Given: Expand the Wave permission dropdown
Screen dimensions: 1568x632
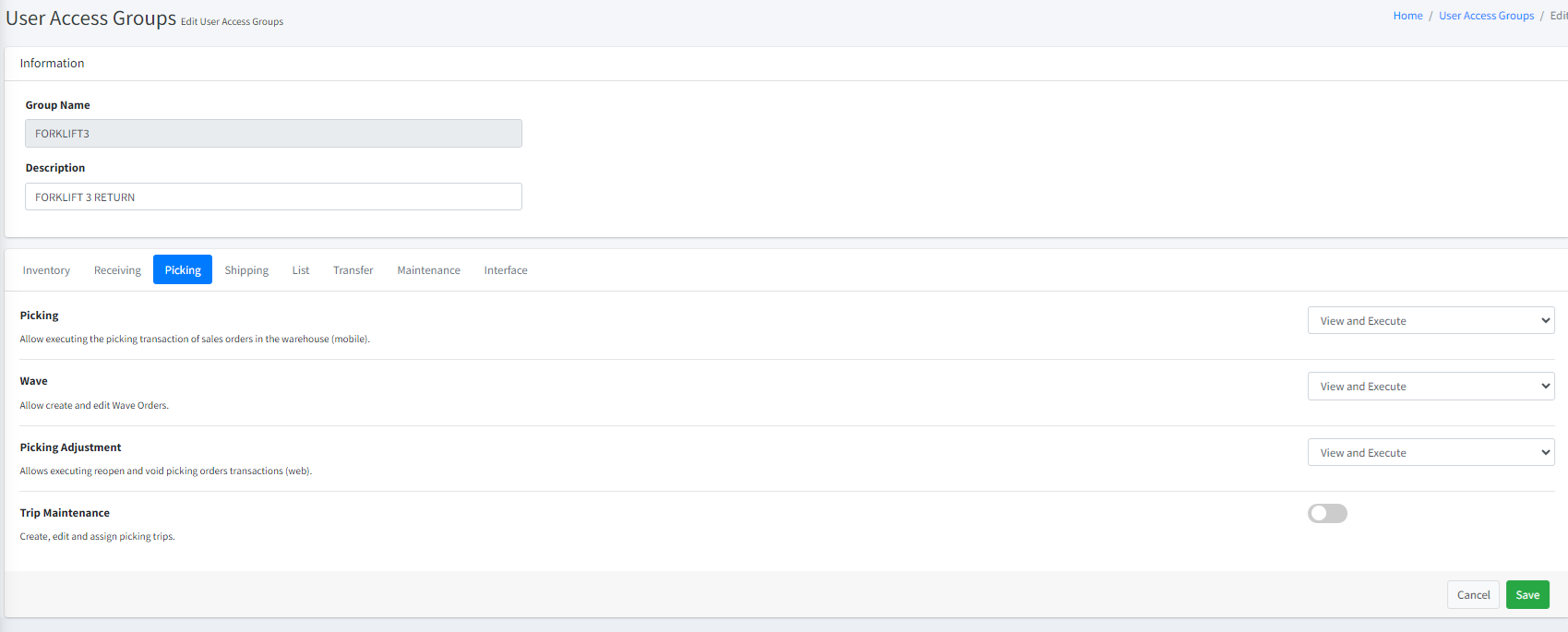Looking at the screenshot, I should pyautogui.click(x=1430, y=387).
